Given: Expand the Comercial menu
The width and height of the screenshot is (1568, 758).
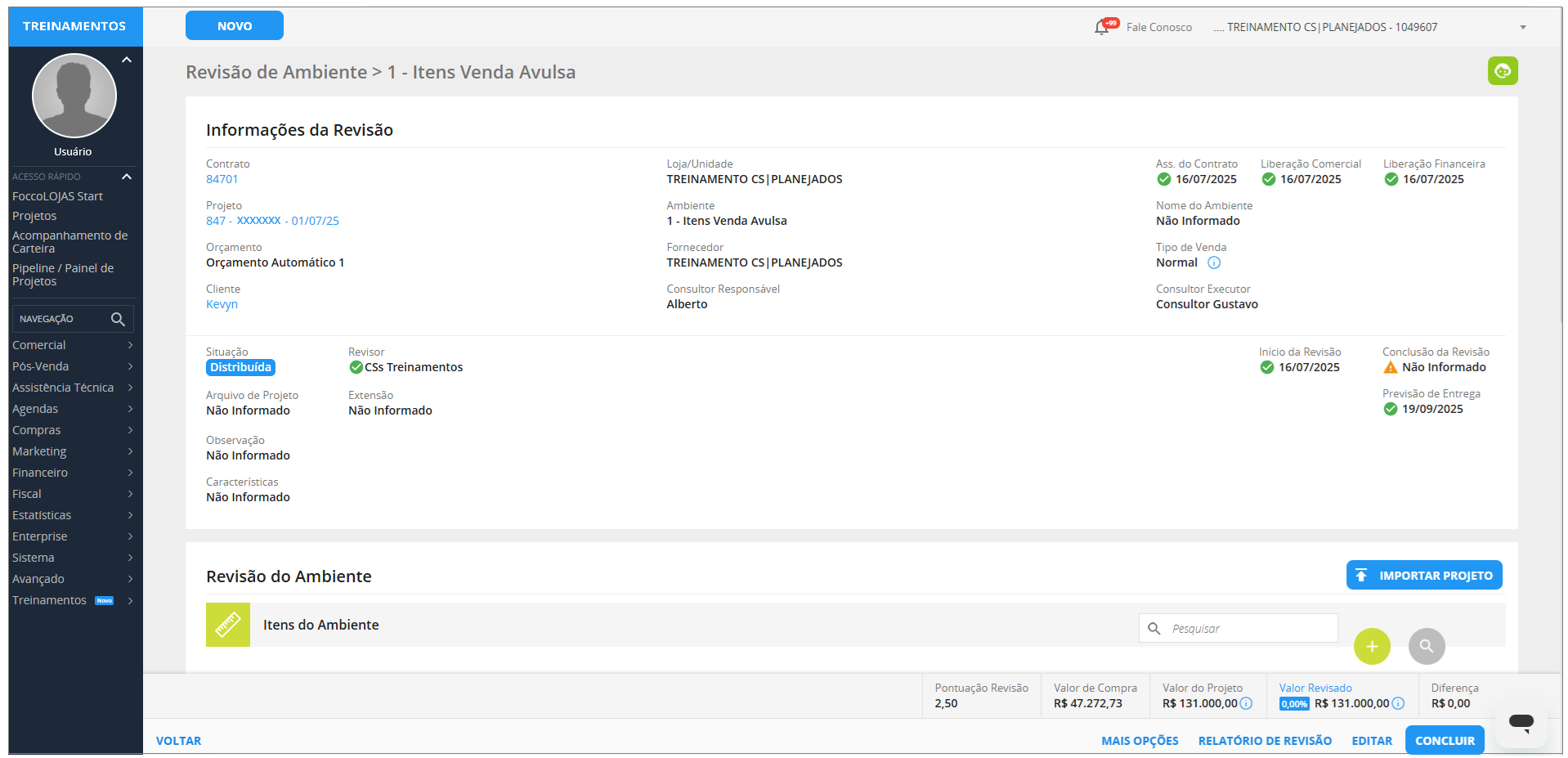Looking at the screenshot, I should [71, 345].
